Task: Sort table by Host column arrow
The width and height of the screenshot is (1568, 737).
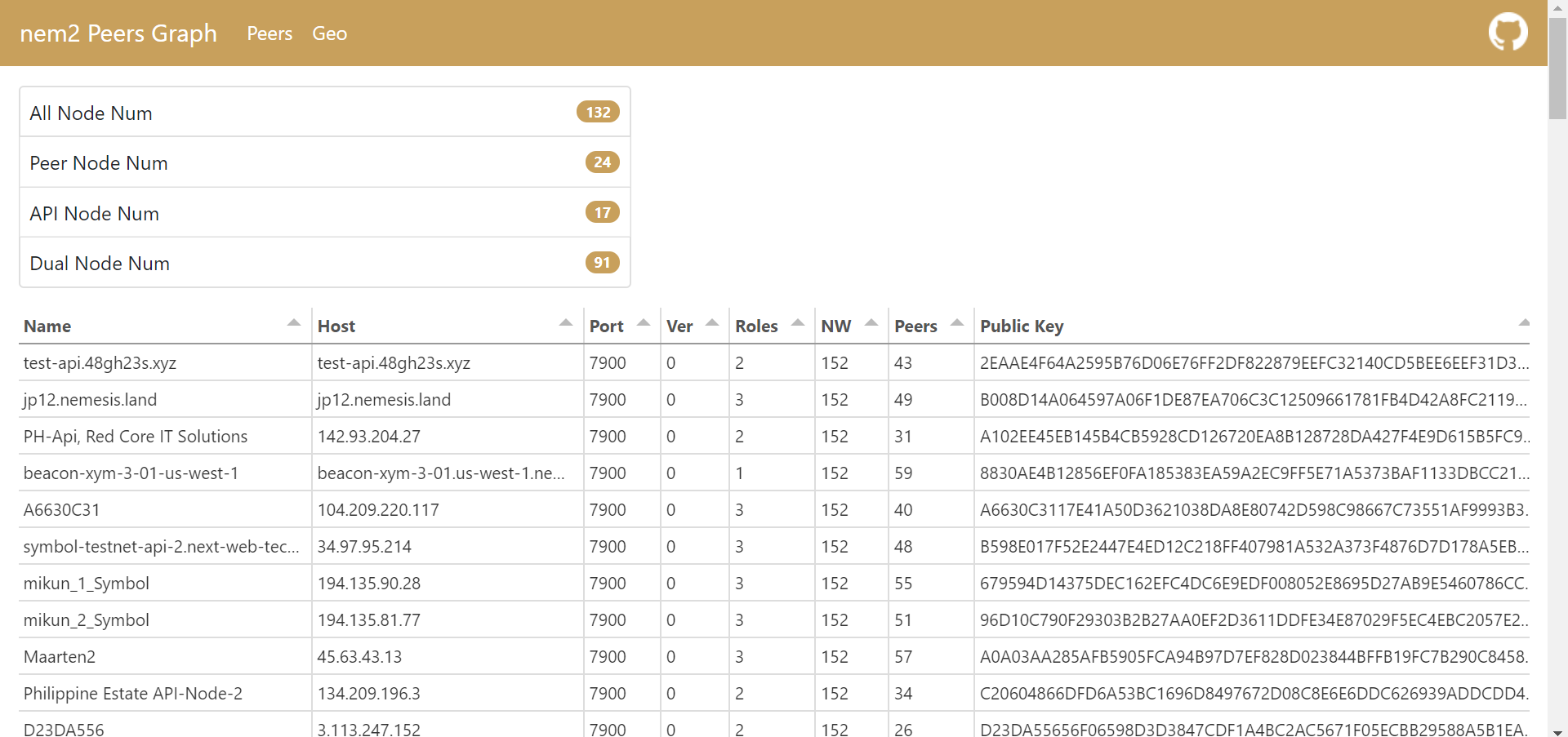Action: (566, 322)
